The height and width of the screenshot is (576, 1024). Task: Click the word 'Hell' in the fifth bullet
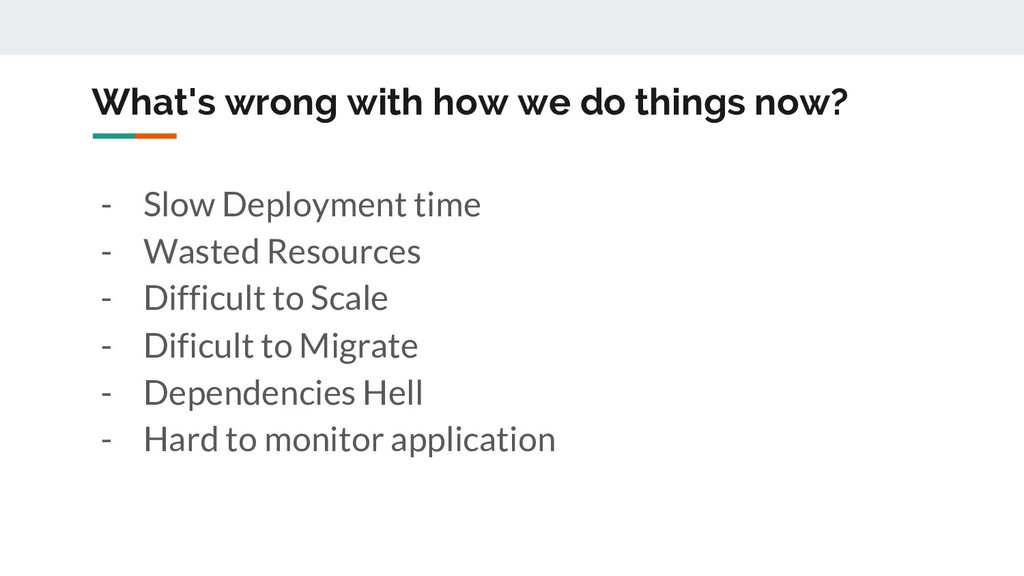[x=393, y=393]
